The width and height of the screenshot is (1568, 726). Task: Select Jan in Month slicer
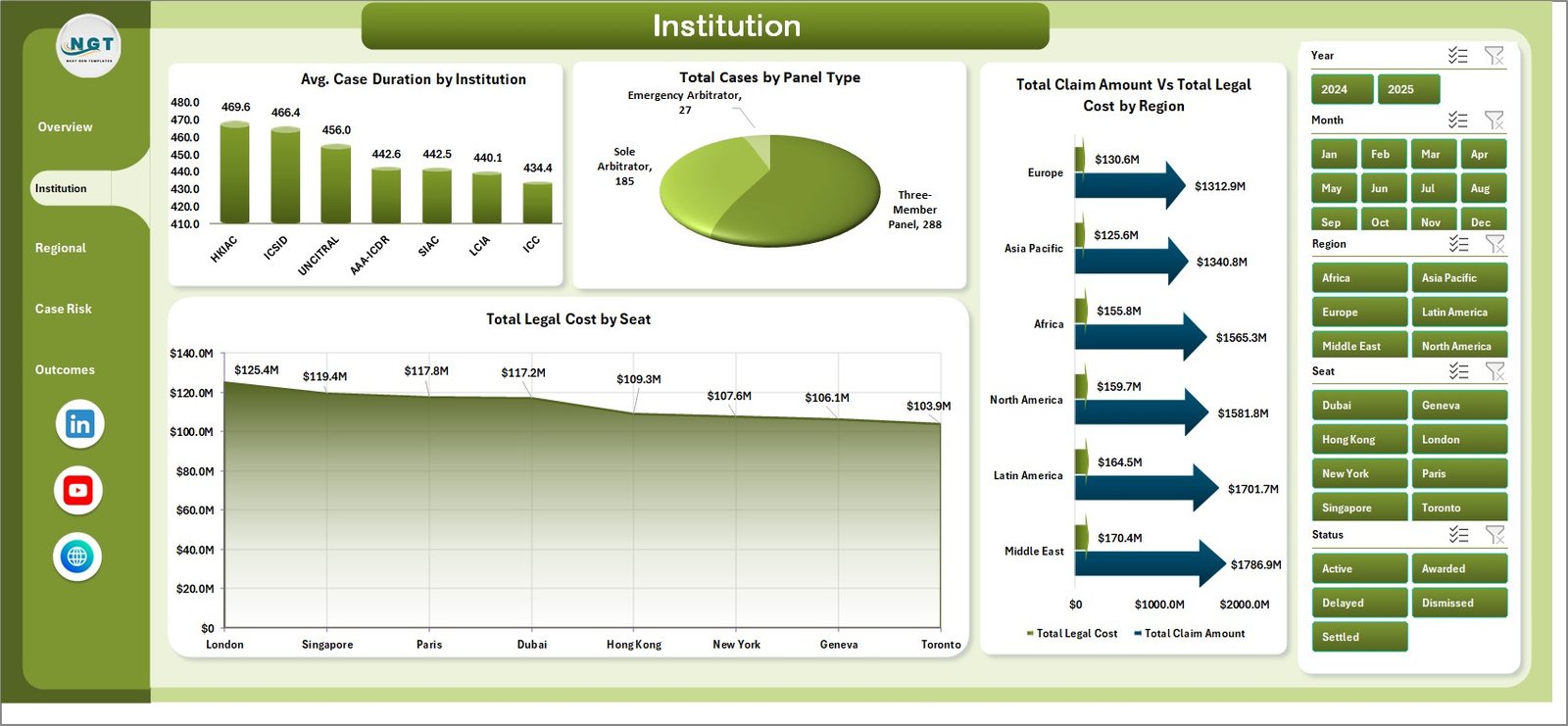tap(1334, 154)
